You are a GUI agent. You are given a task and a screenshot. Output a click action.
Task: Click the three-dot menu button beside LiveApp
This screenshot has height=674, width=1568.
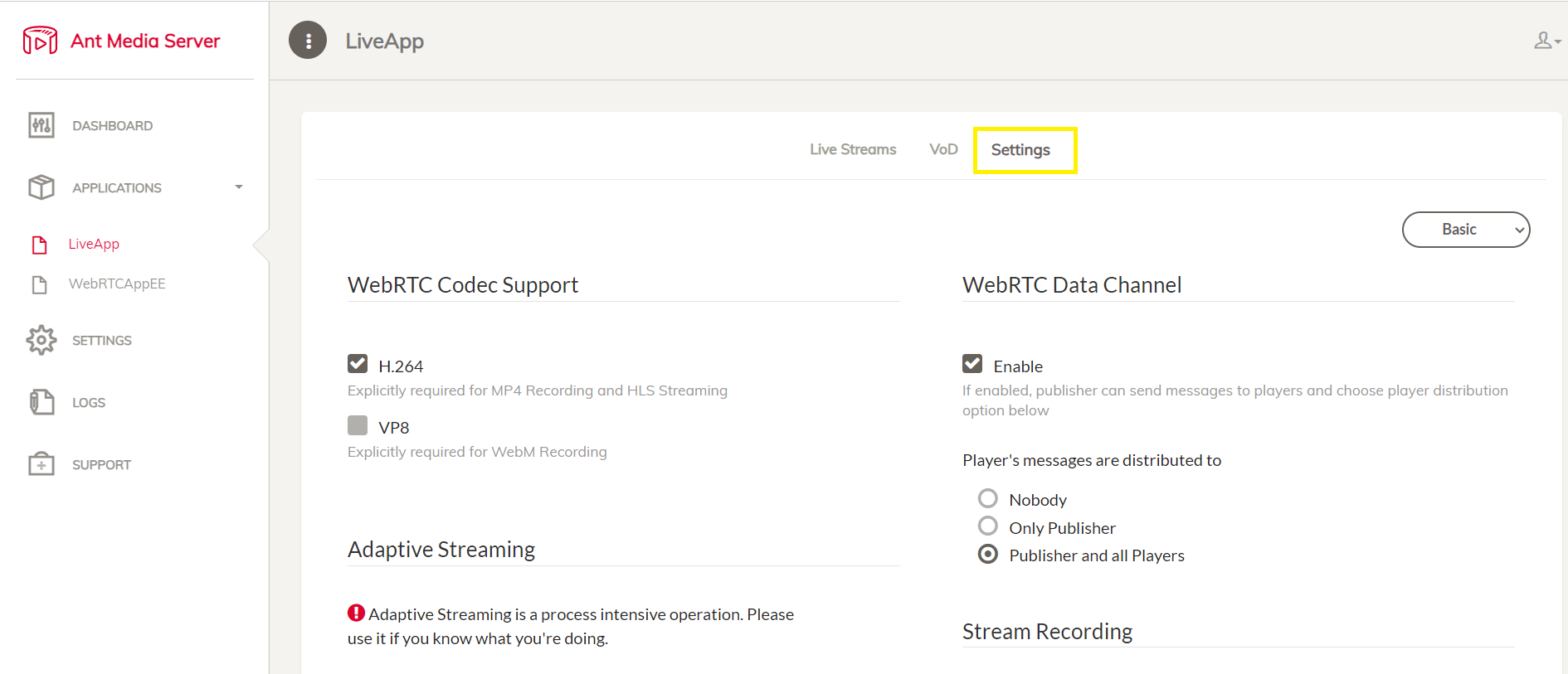(308, 40)
